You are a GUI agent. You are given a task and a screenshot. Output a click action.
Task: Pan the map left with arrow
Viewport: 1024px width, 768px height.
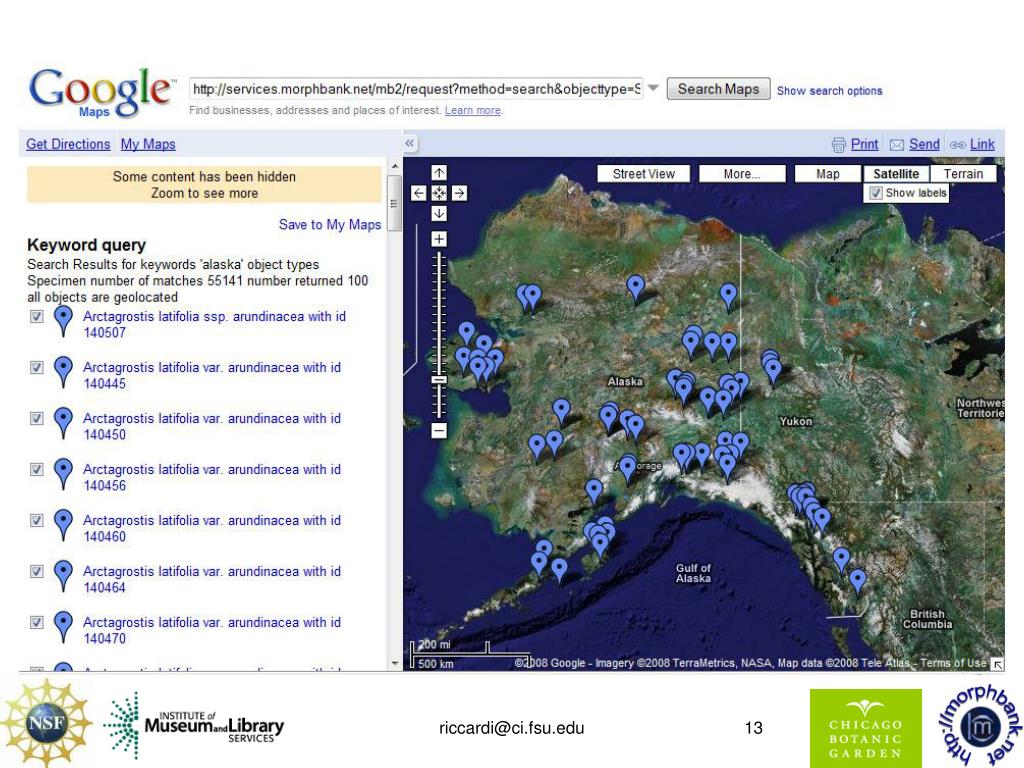(419, 193)
